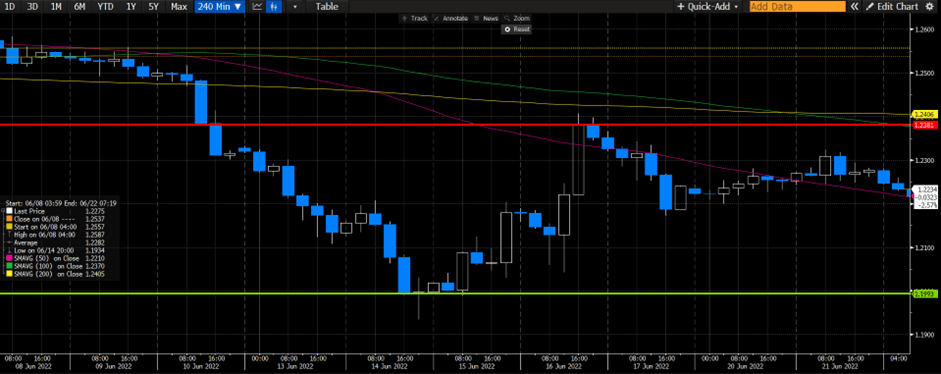The width and height of the screenshot is (941, 374).
Task: Activate the Annotate tool
Action: [451, 19]
